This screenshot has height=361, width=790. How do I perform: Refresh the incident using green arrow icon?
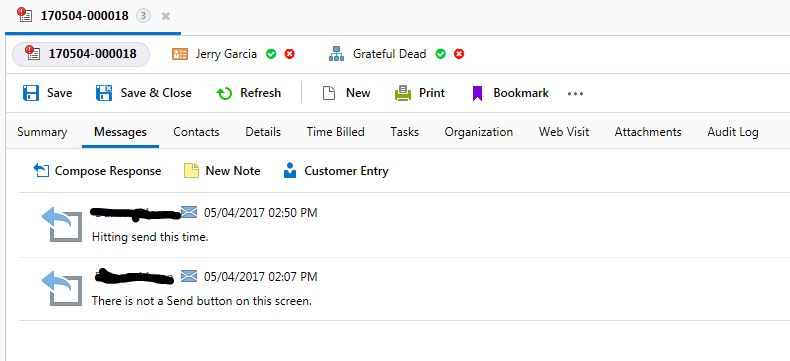(224, 93)
